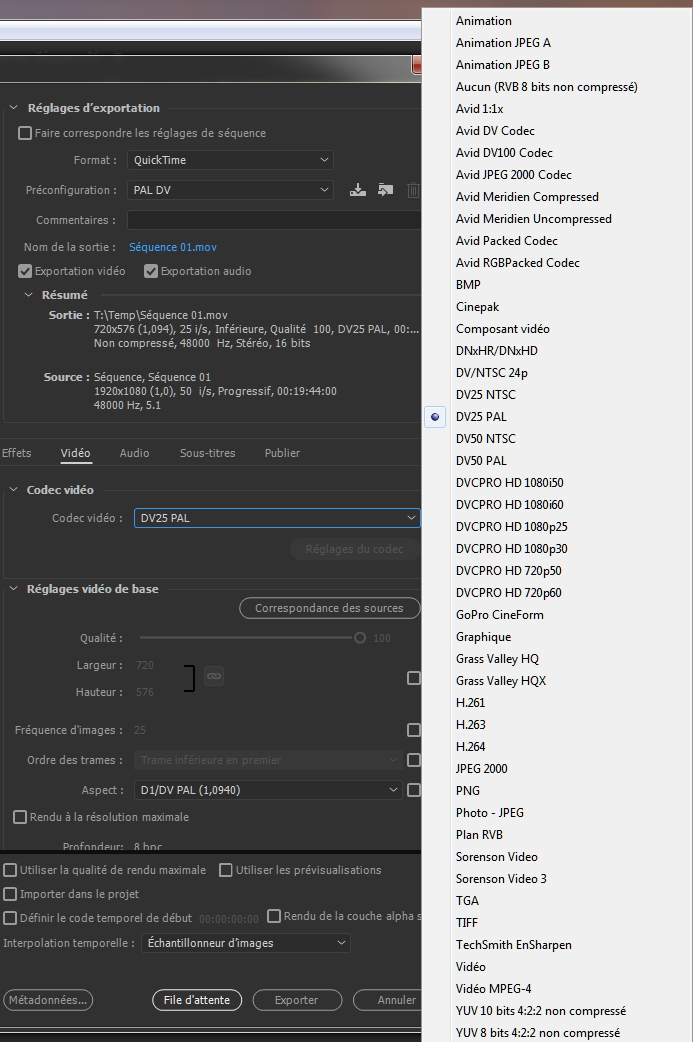Click the import preset icon
This screenshot has width=693, height=1042.
[385, 190]
